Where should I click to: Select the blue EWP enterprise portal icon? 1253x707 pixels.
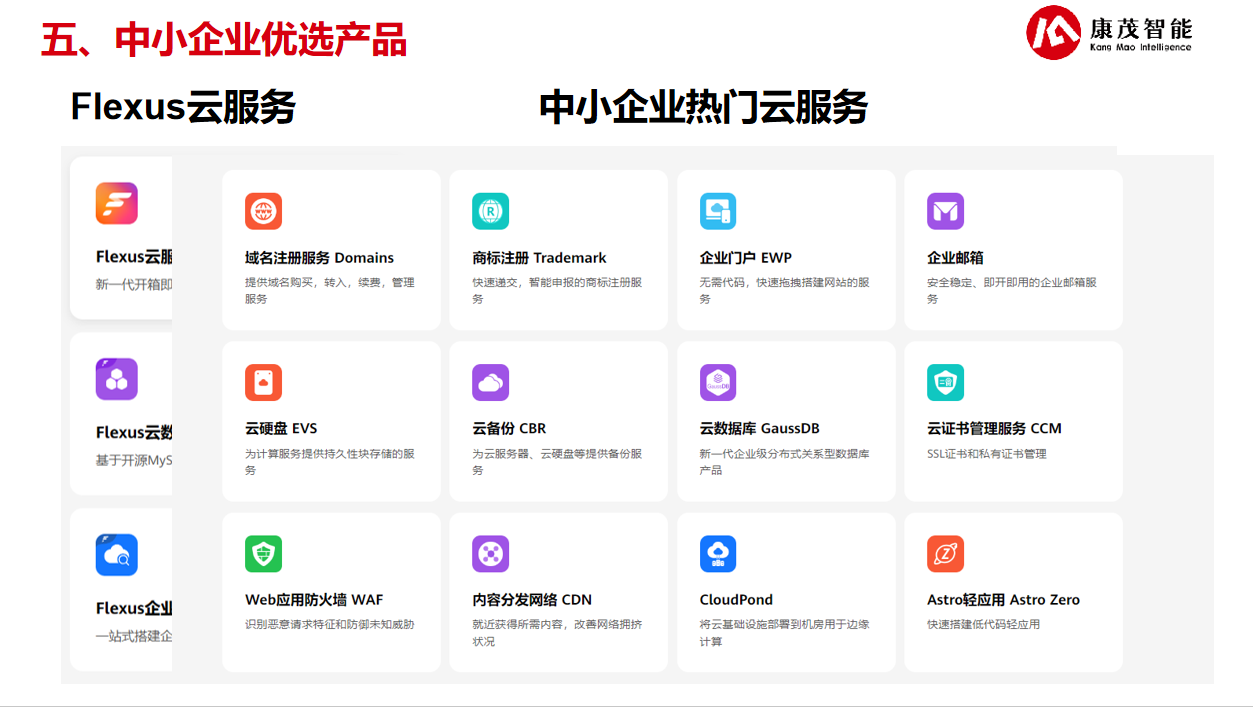(x=717, y=211)
